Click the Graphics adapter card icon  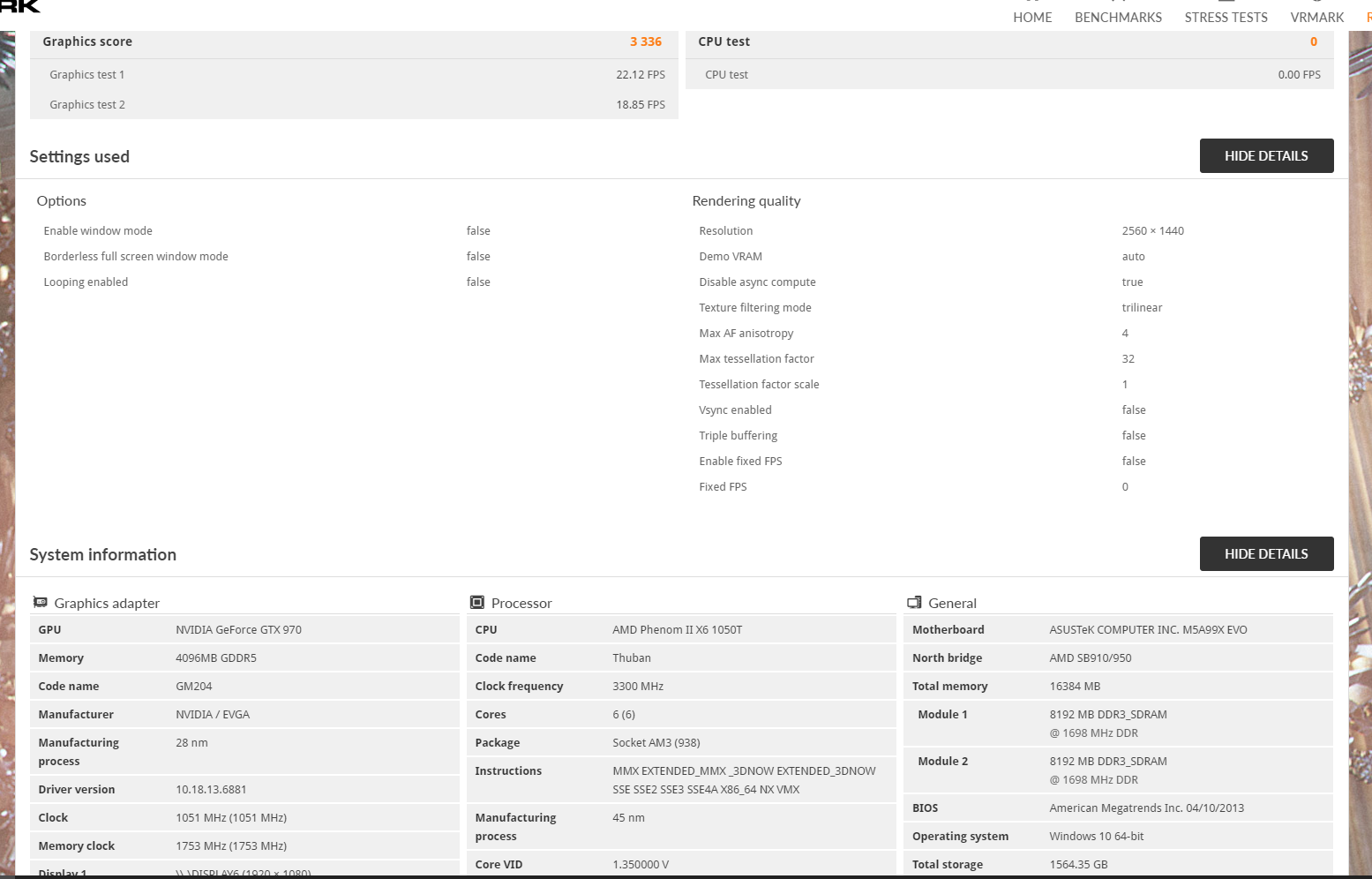(40, 603)
